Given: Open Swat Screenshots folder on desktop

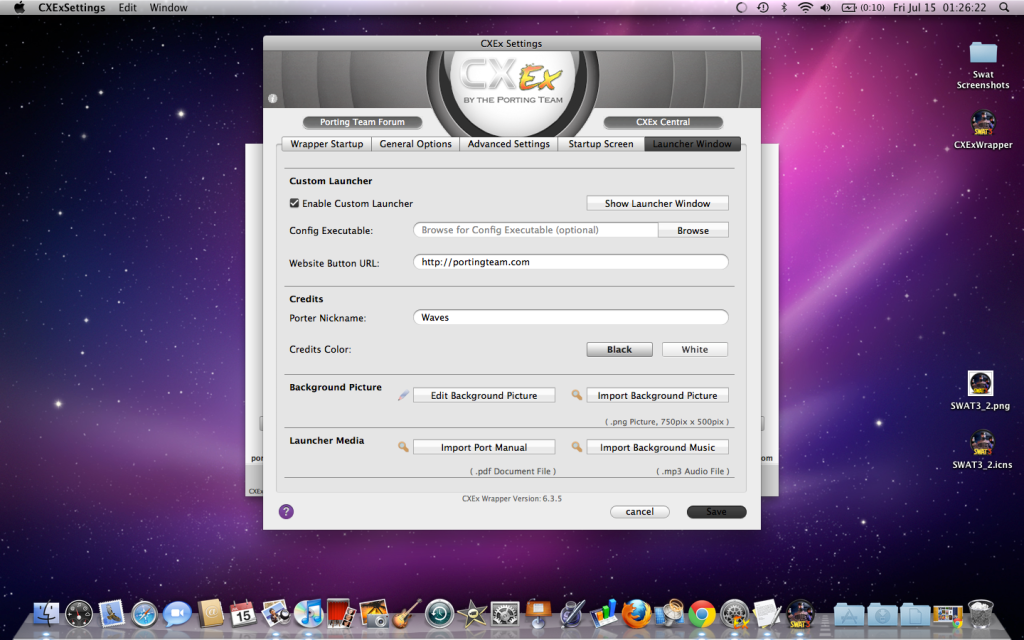Looking at the screenshot, I should (983, 65).
